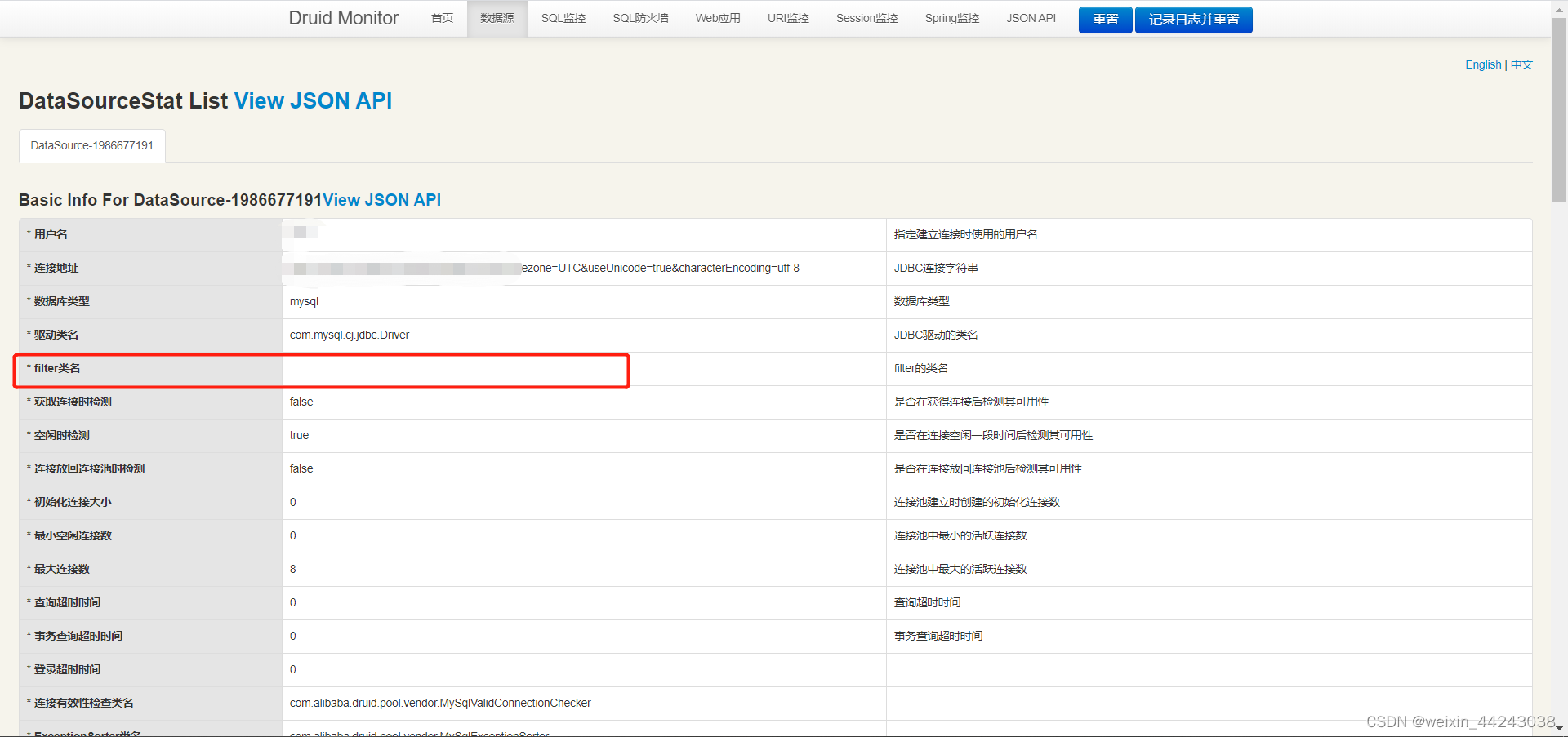
Task: Click the Druid Monitor title
Action: [x=343, y=17]
